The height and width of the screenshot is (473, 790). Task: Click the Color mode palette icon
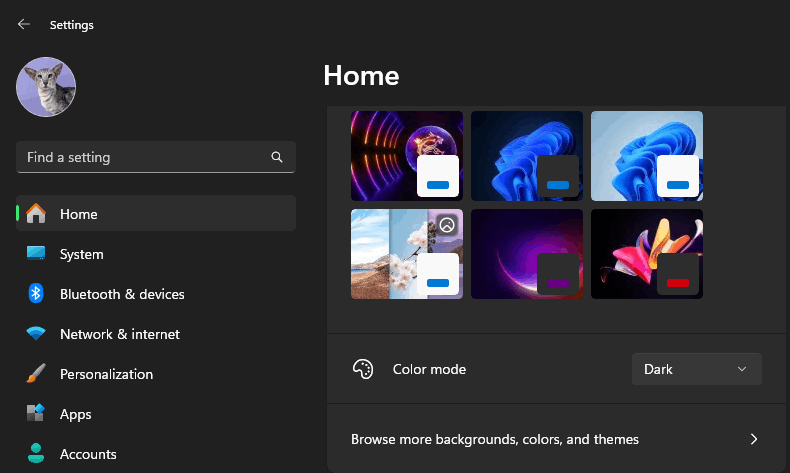(363, 369)
